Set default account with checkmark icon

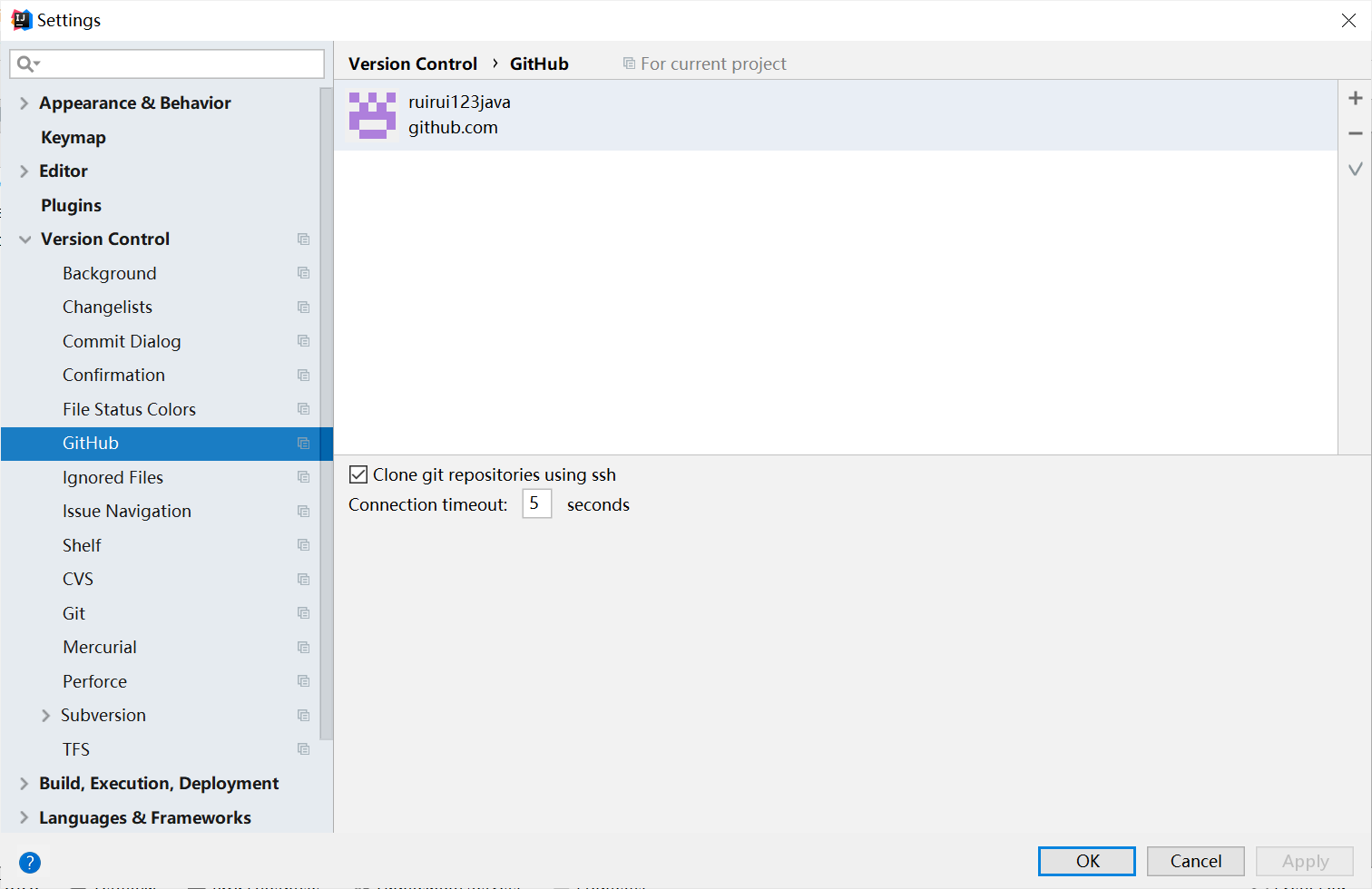click(x=1356, y=170)
